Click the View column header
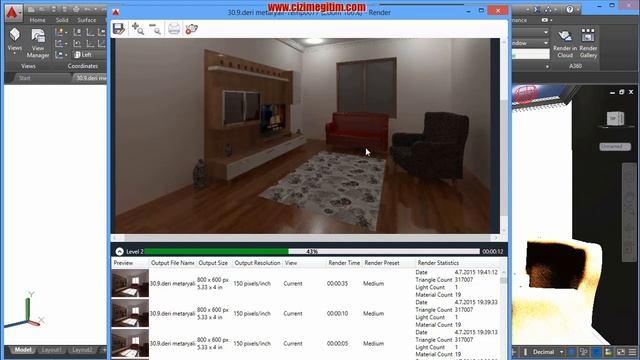This screenshot has height=360, width=640. (291, 263)
